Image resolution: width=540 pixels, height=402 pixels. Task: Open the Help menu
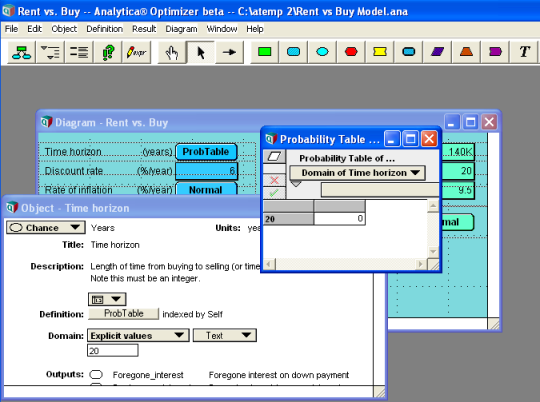tap(255, 29)
